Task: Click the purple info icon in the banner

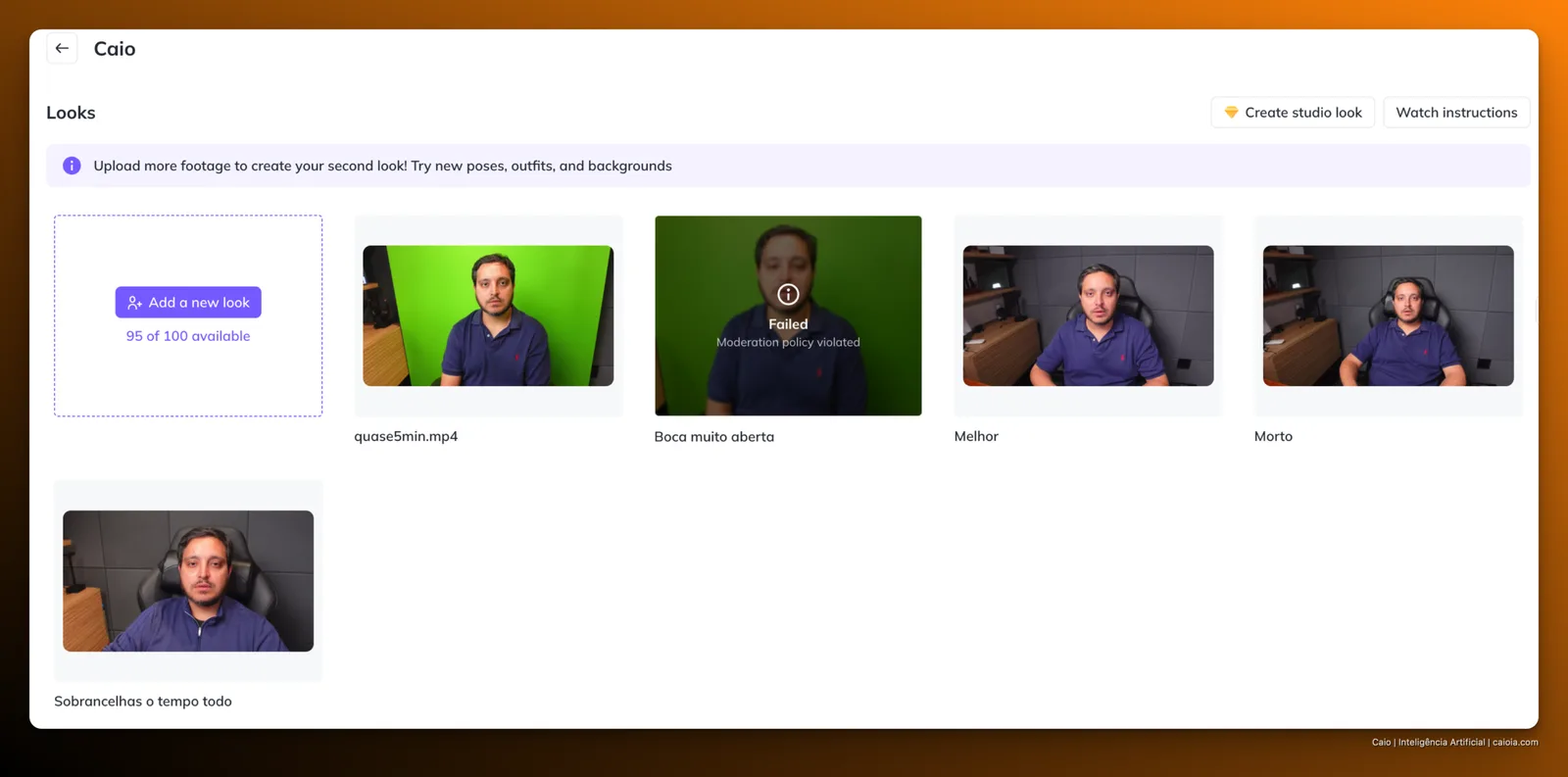Action: [72, 166]
